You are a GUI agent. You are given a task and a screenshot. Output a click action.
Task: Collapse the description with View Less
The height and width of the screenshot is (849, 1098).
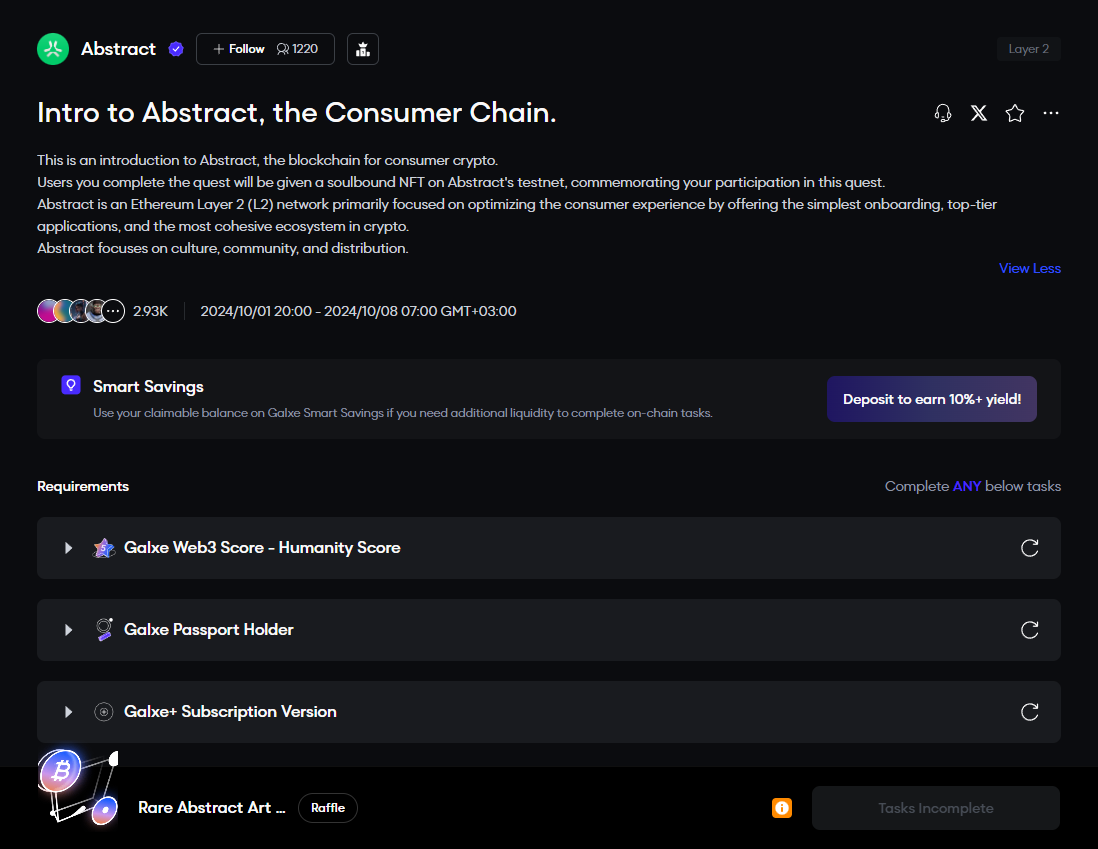click(x=1029, y=268)
